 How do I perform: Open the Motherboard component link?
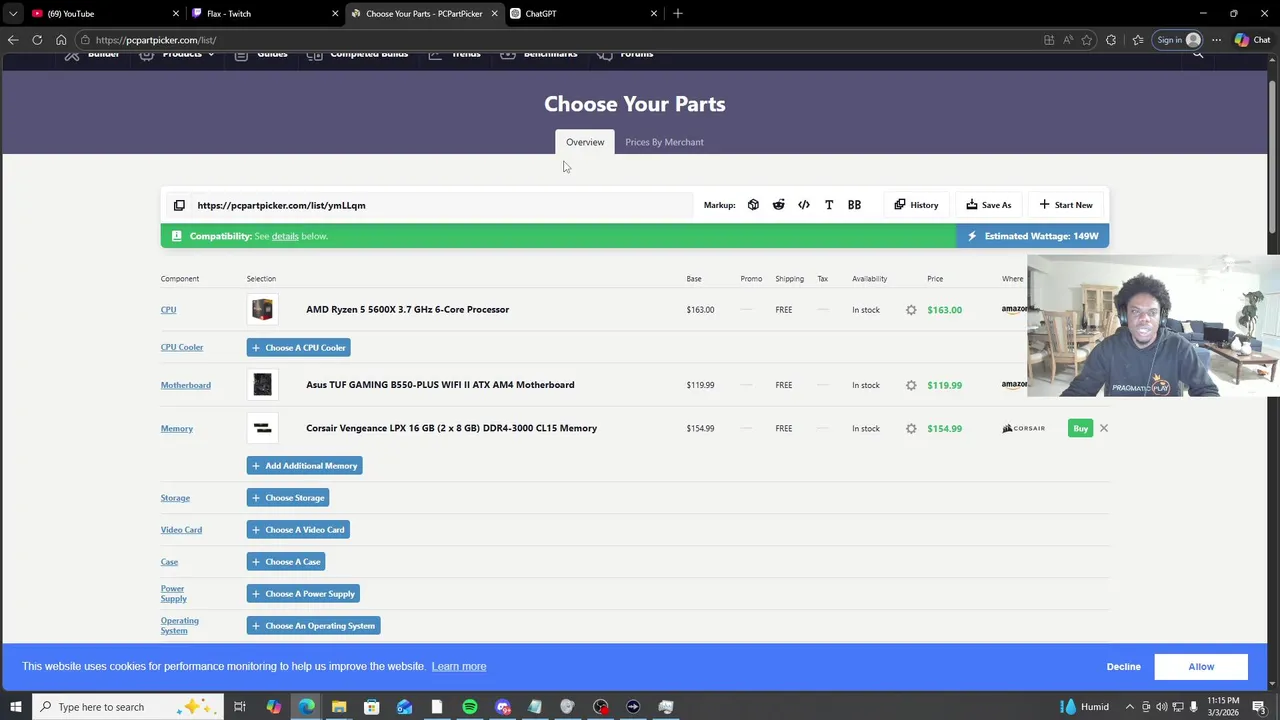tap(186, 385)
